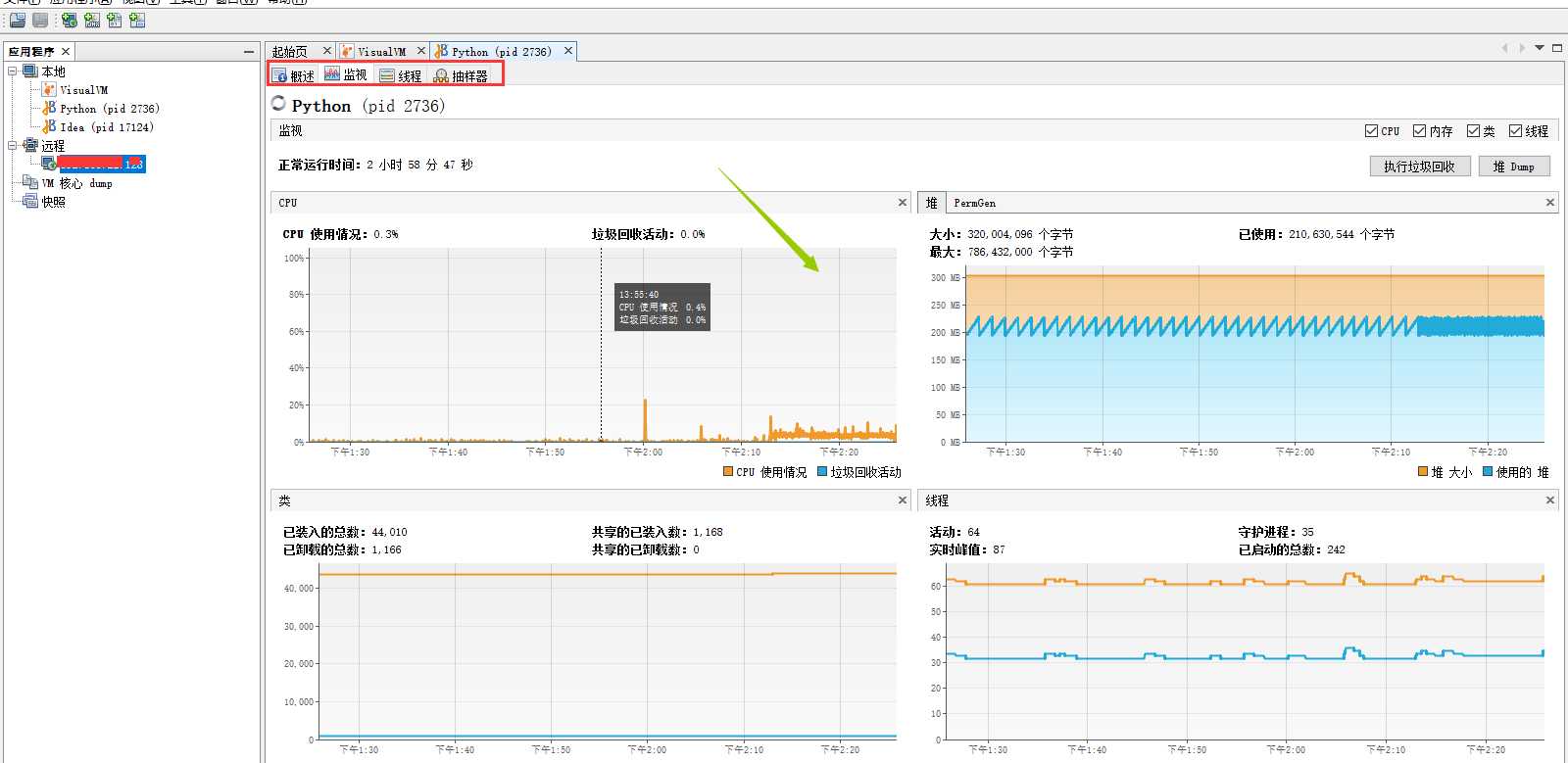The height and width of the screenshot is (763, 1568).
Task: Select the highlighted remote host entry ending 123
Action: [x=102, y=164]
